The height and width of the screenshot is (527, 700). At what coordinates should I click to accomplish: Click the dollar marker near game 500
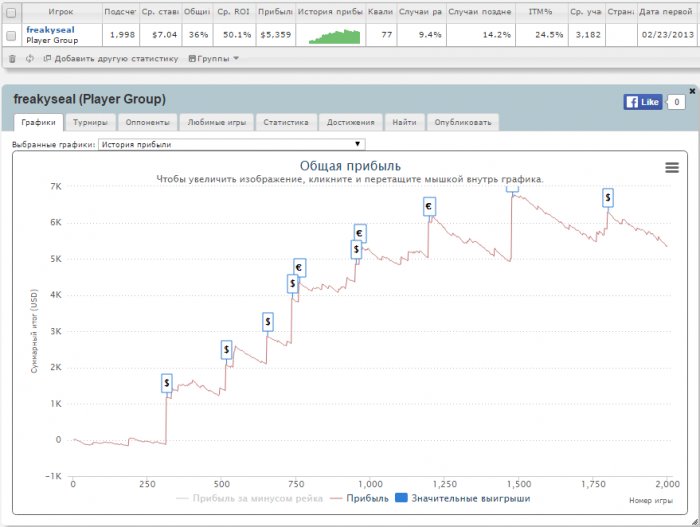(x=227, y=349)
